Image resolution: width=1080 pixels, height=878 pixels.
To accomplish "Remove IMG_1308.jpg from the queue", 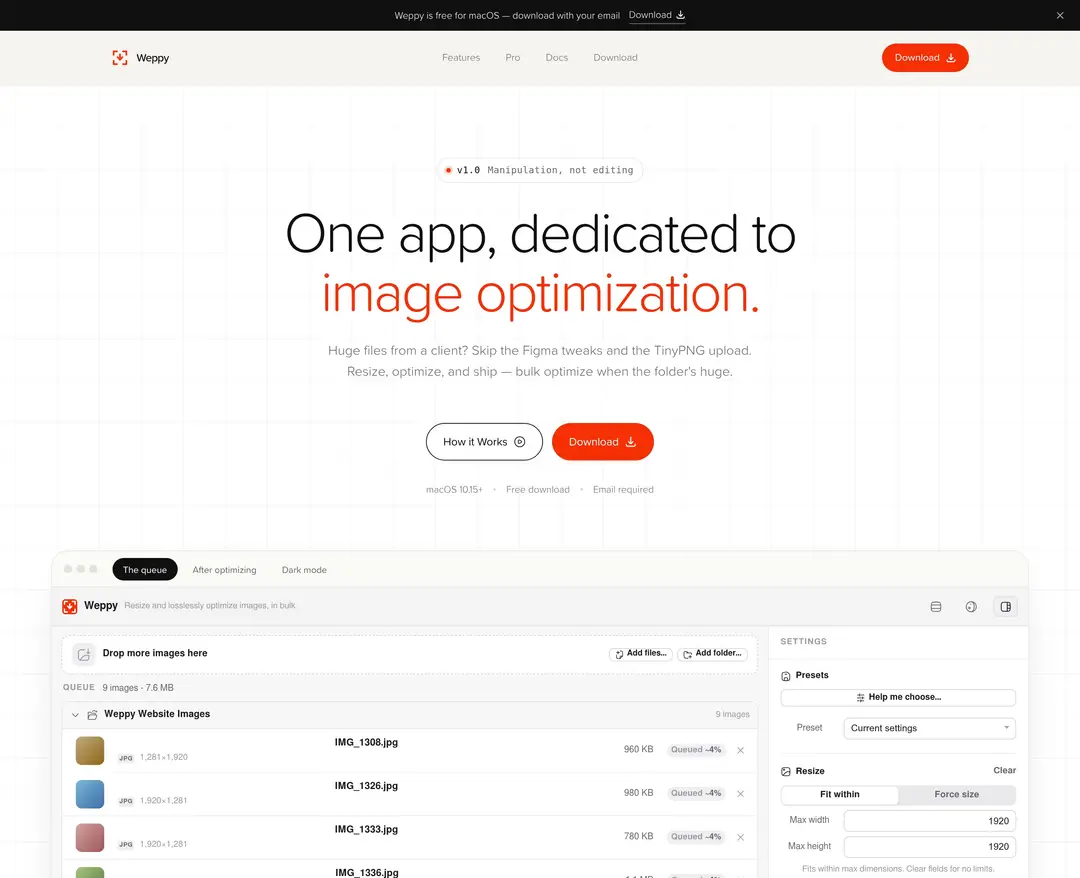I will click(x=740, y=751).
